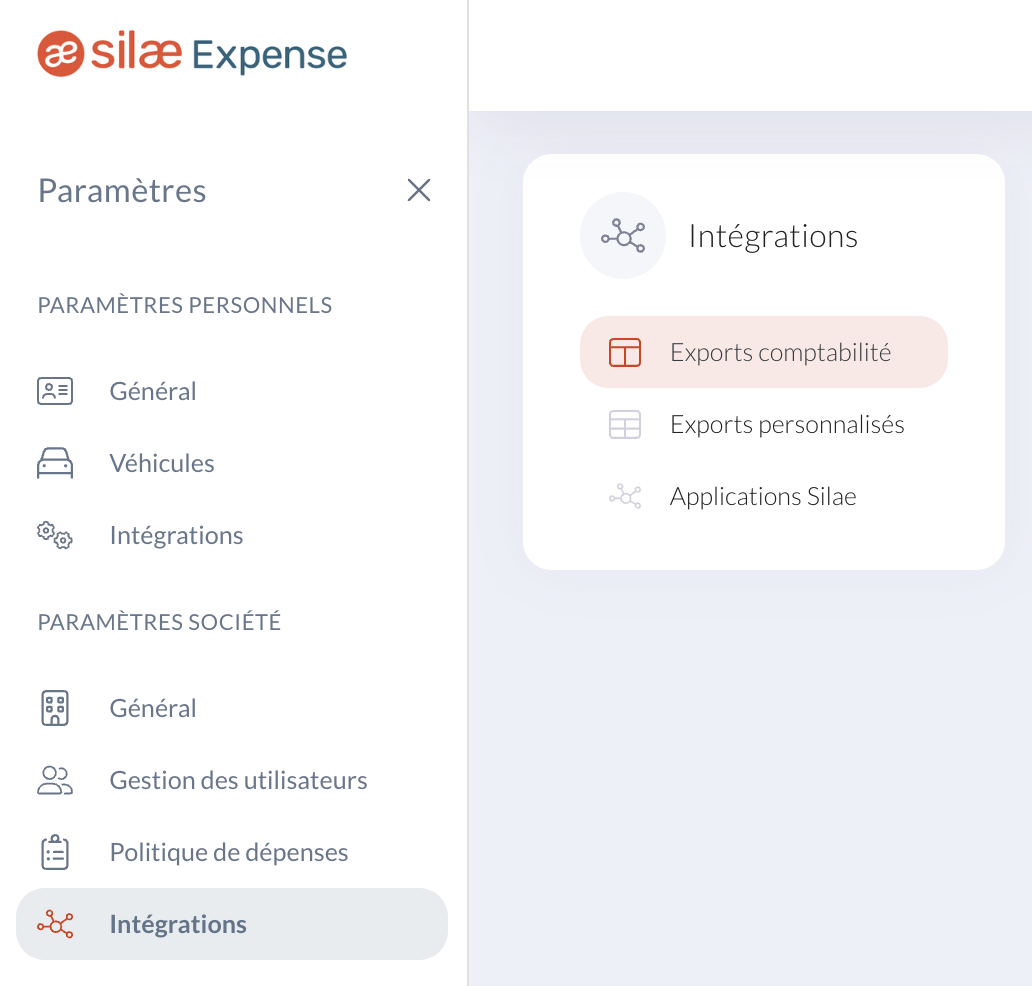Click the Intégrations card header icon

click(623, 236)
